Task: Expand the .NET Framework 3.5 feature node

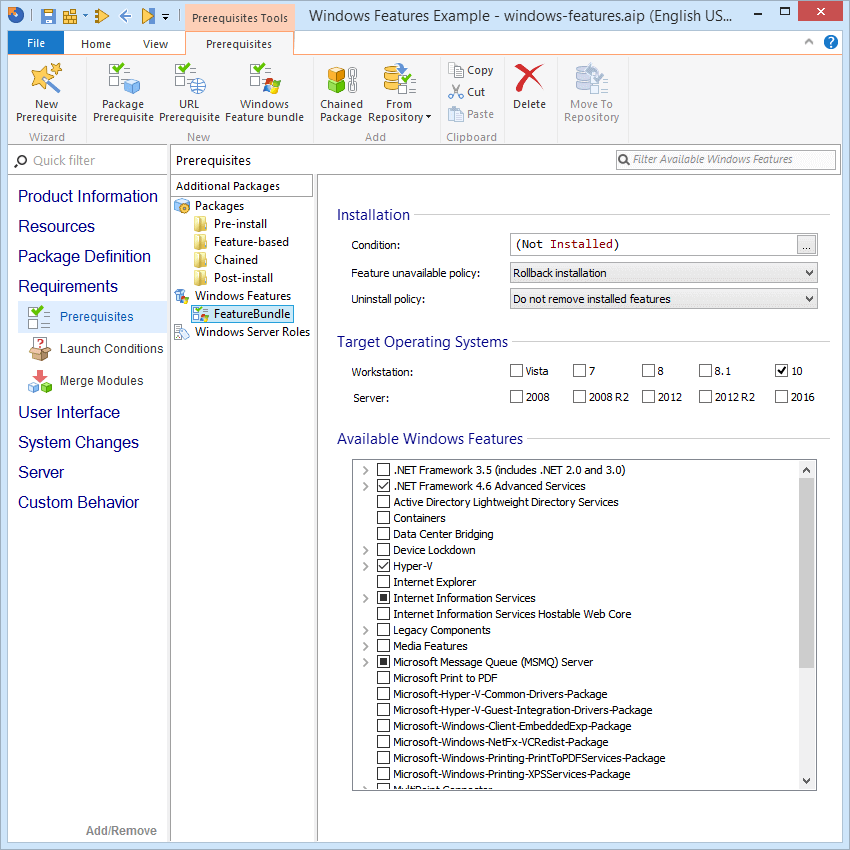Action: tap(365, 469)
